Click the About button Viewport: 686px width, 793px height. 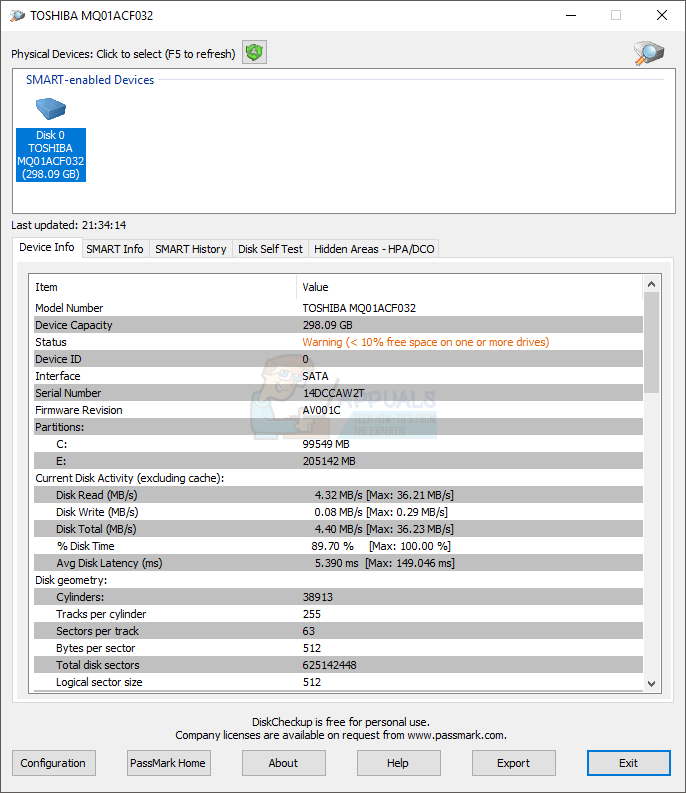[283, 763]
